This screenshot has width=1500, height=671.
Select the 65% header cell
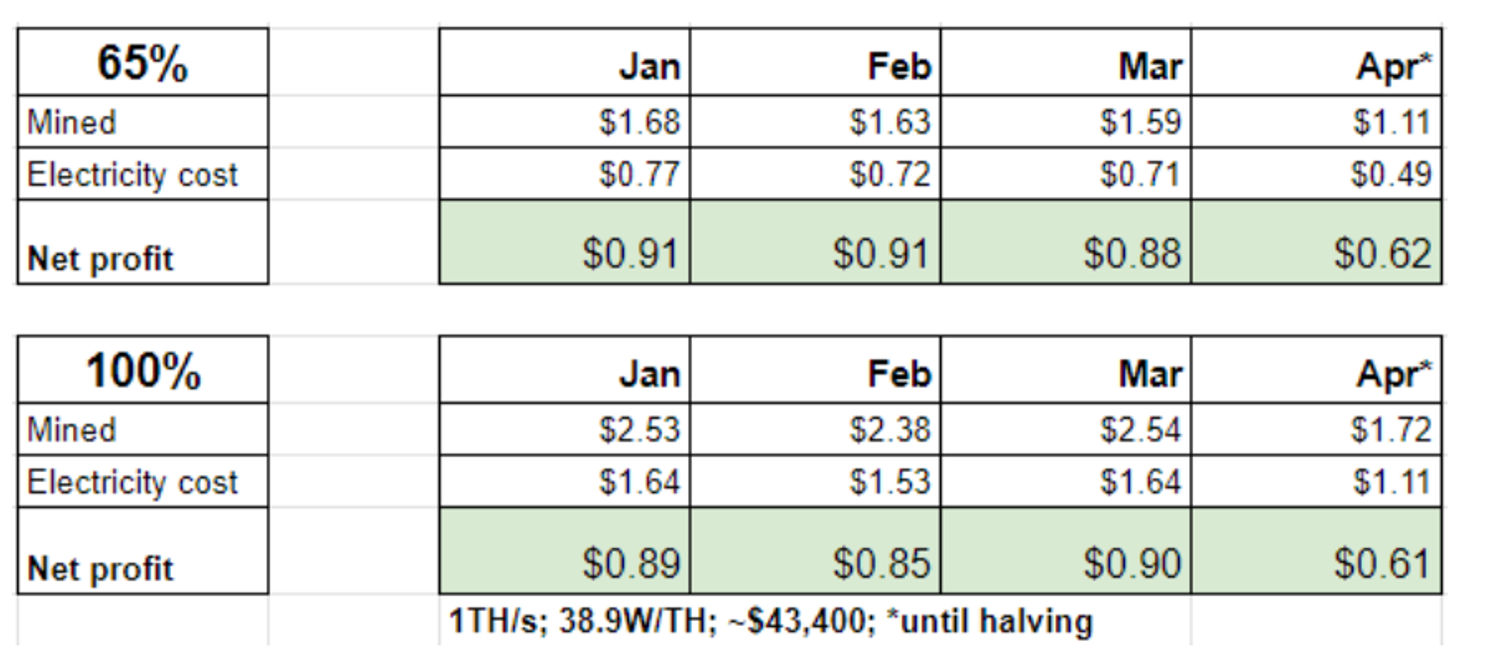point(143,62)
